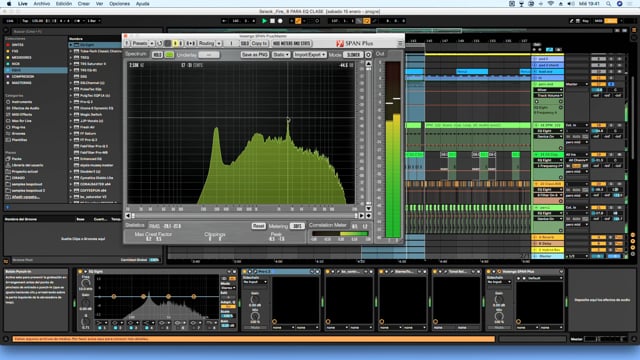
Task: Click the Wi-Fi status icon in the menu bar
Action: (550, 4)
